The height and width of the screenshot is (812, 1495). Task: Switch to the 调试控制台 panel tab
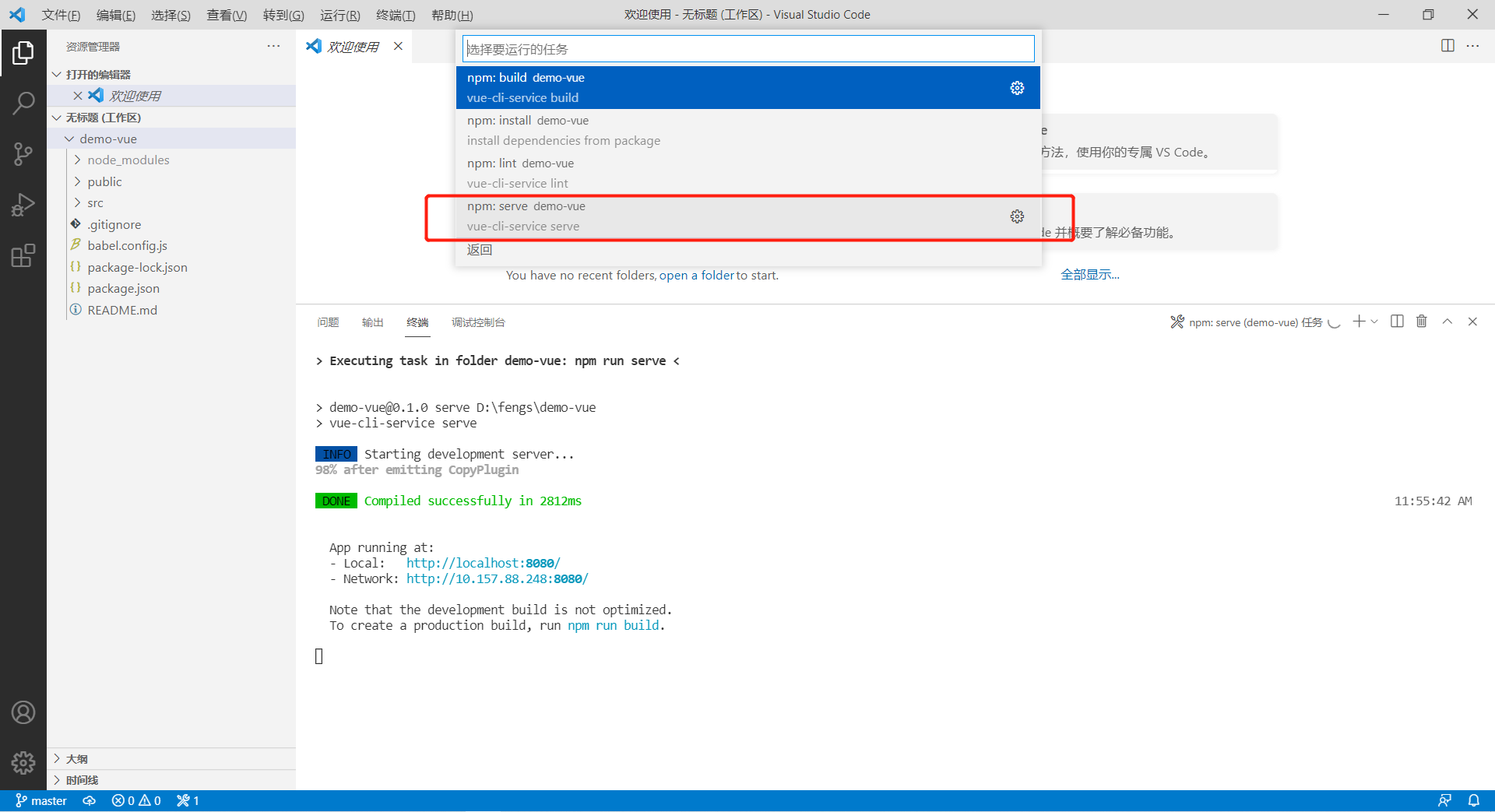click(478, 322)
